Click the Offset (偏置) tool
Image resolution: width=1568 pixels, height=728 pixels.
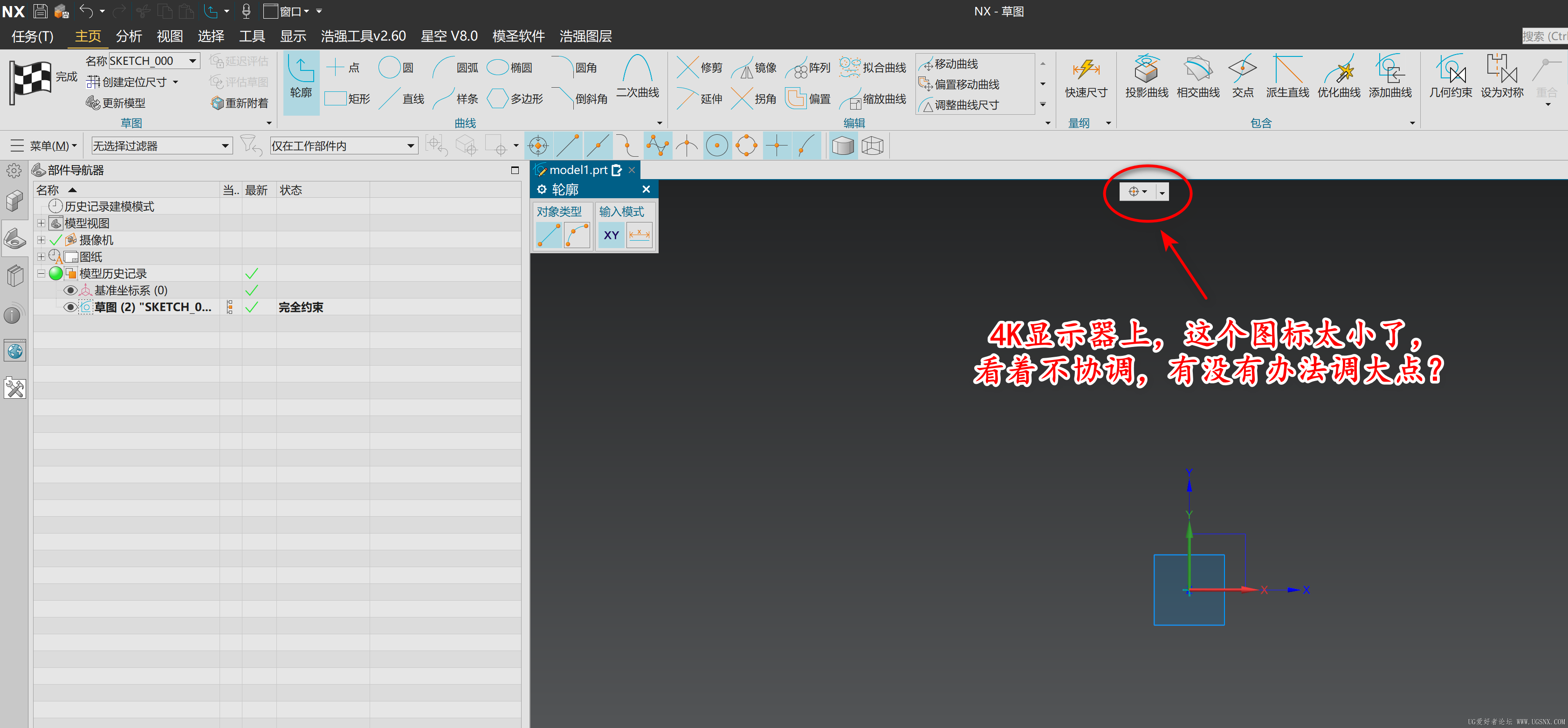pos(808,98)
